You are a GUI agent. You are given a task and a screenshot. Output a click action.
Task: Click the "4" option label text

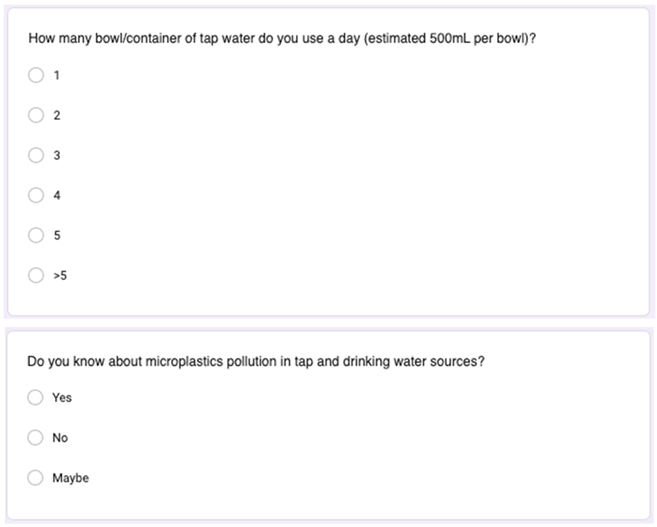tap(57, 195)
